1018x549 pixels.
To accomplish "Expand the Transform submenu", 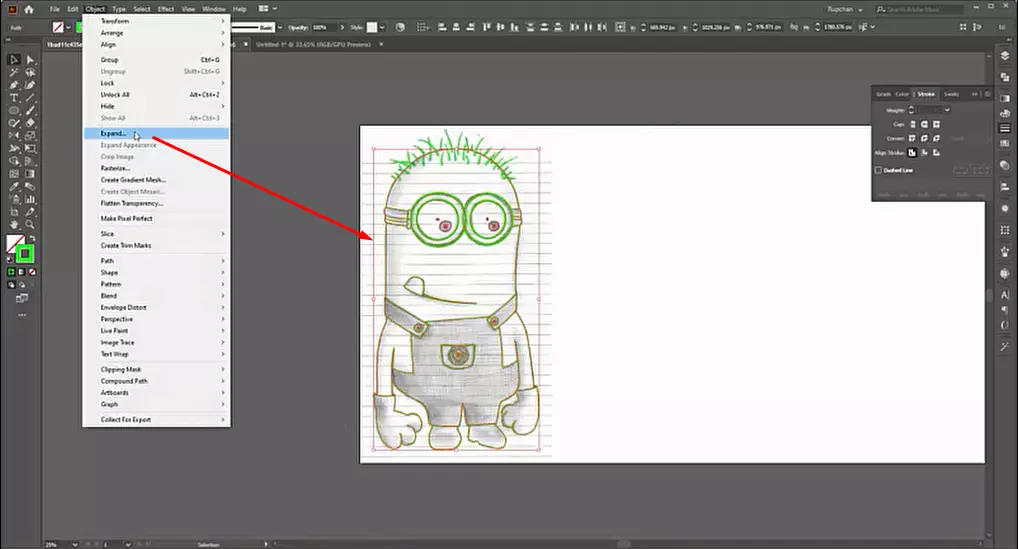I will click(x=156, y=21).
